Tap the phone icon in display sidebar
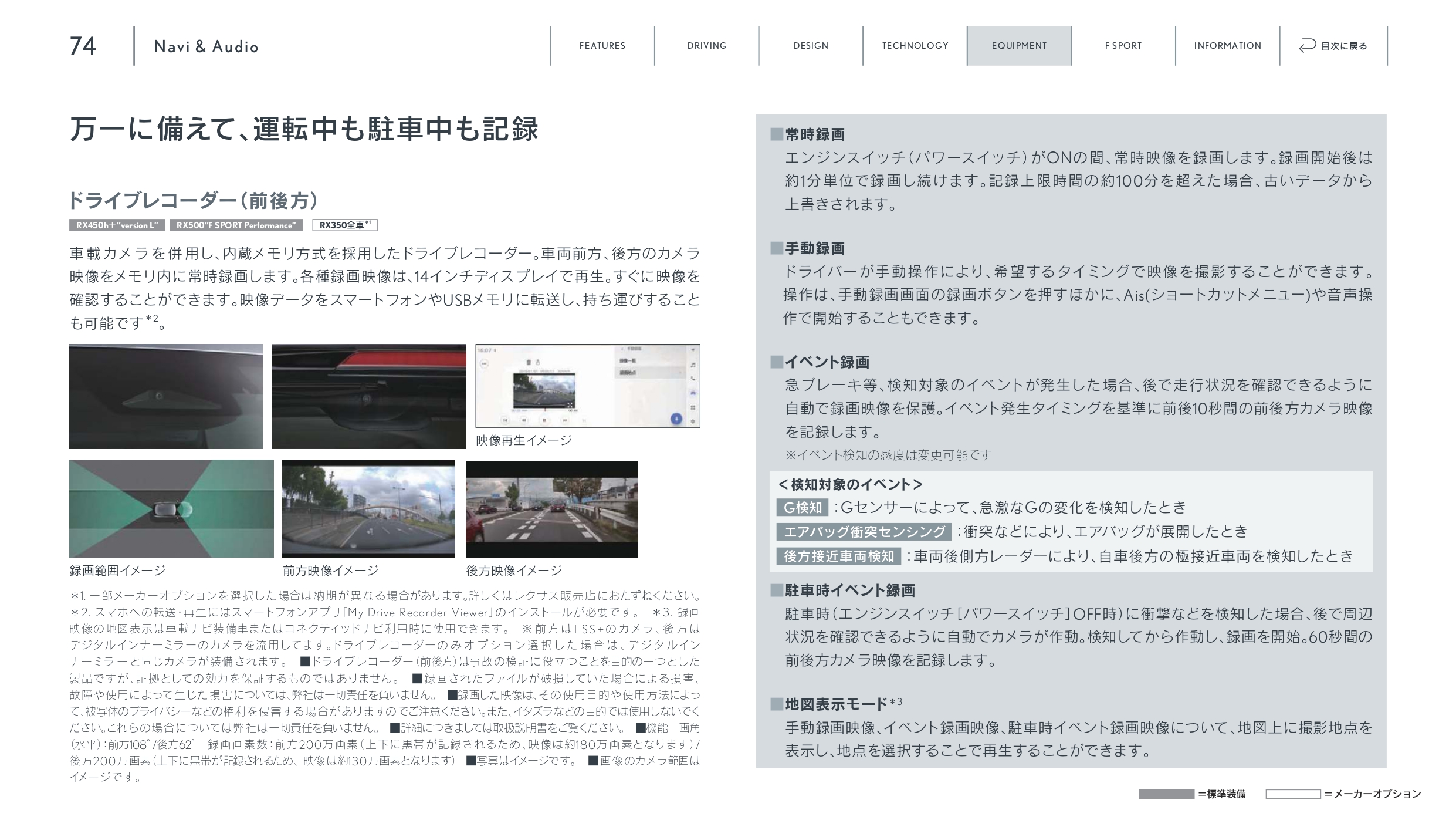1456x820 pixels. click(x=693, y=379)
